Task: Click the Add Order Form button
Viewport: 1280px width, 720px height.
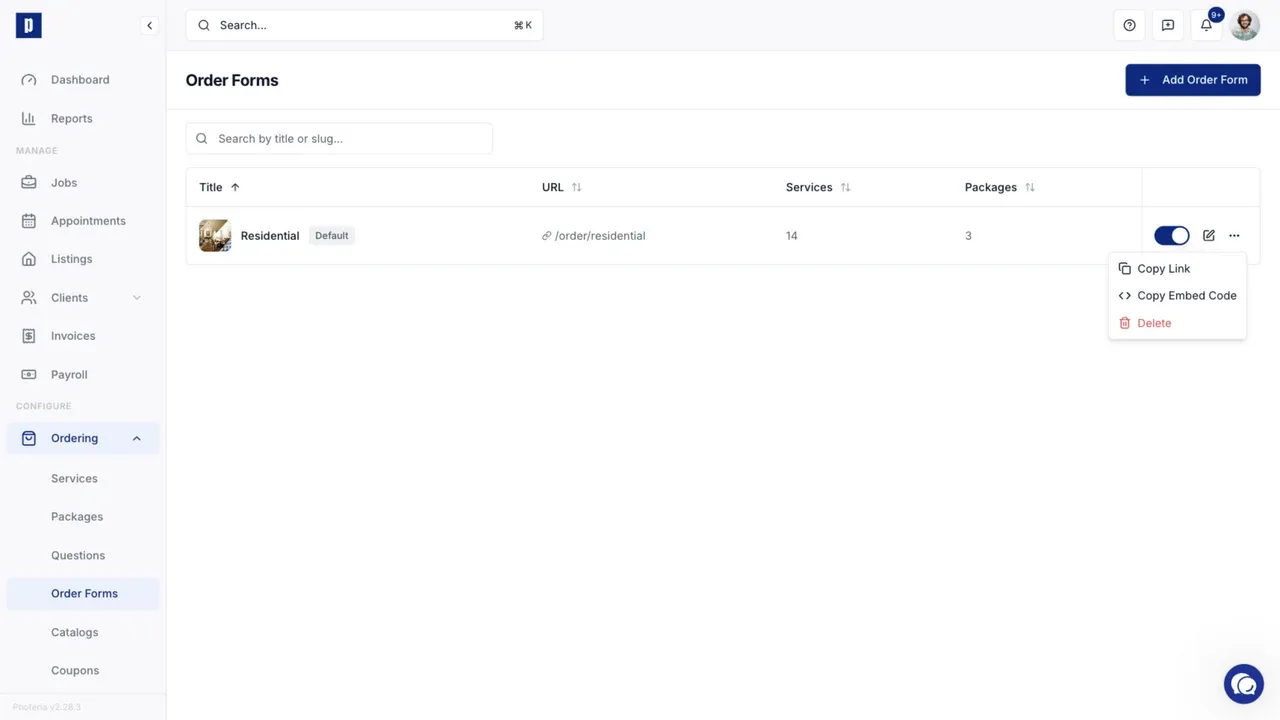Action: pyautogui.click(x=1193, y=80)
